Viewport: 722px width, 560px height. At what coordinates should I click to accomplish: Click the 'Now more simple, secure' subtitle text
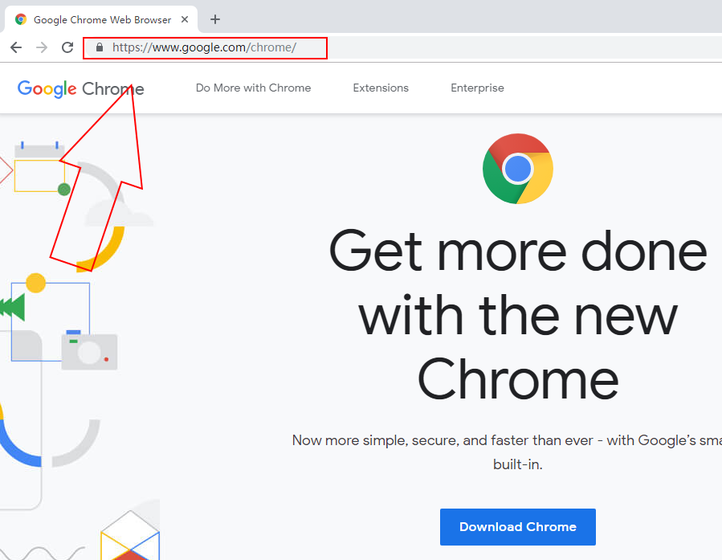coord(507,452)
